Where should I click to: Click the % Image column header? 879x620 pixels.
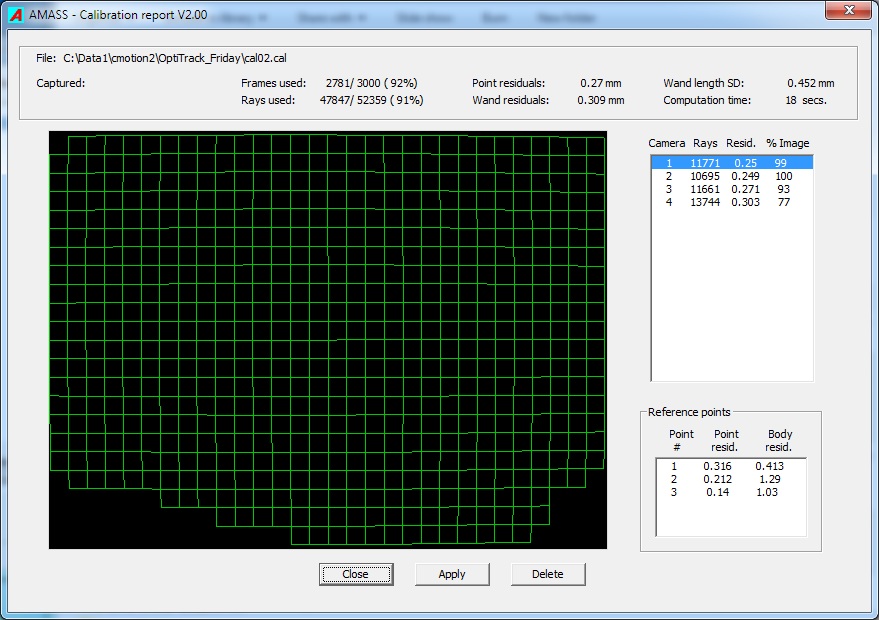tap(788, 144)
